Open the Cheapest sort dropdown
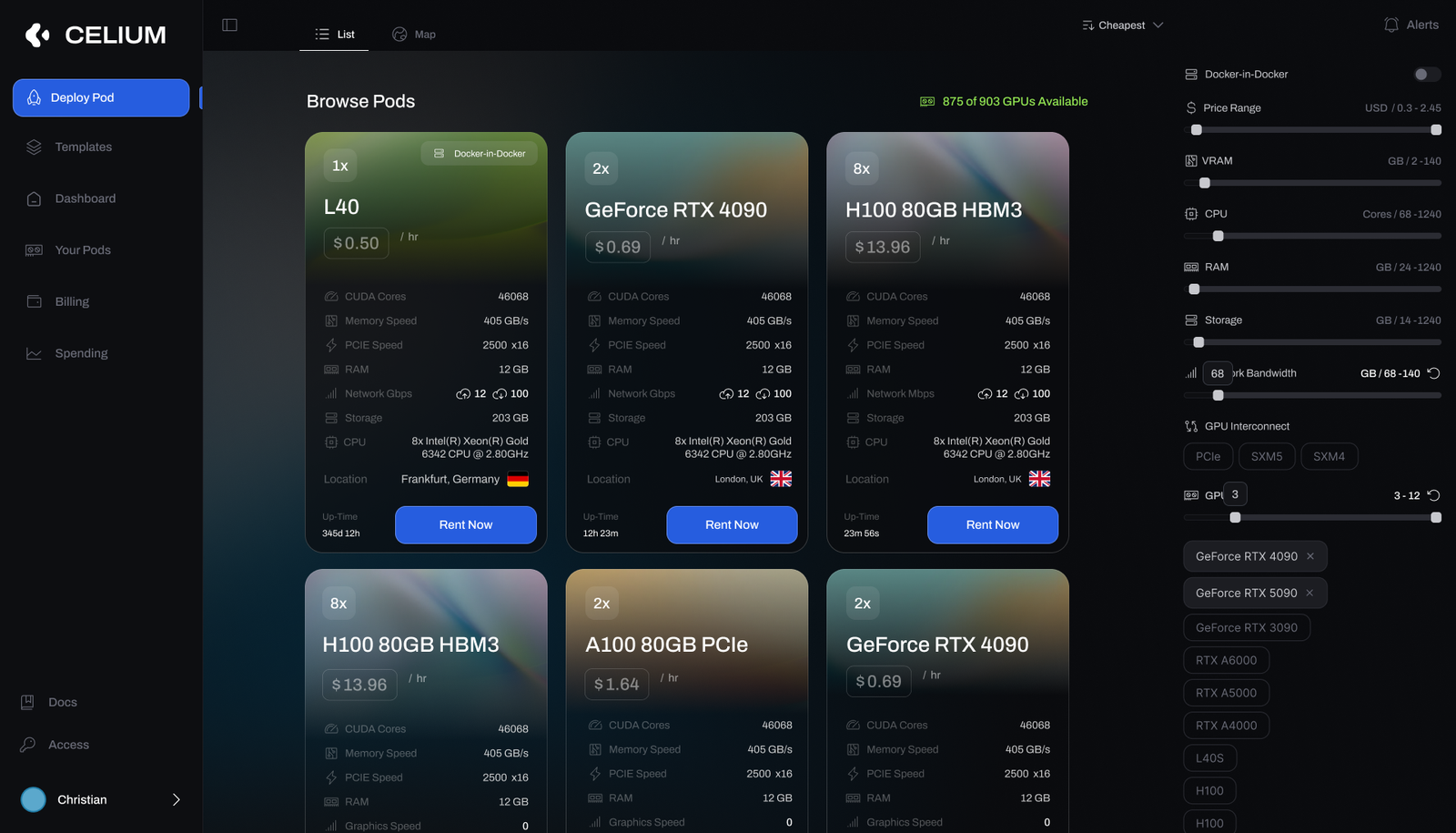 (x=1123, y=25)
